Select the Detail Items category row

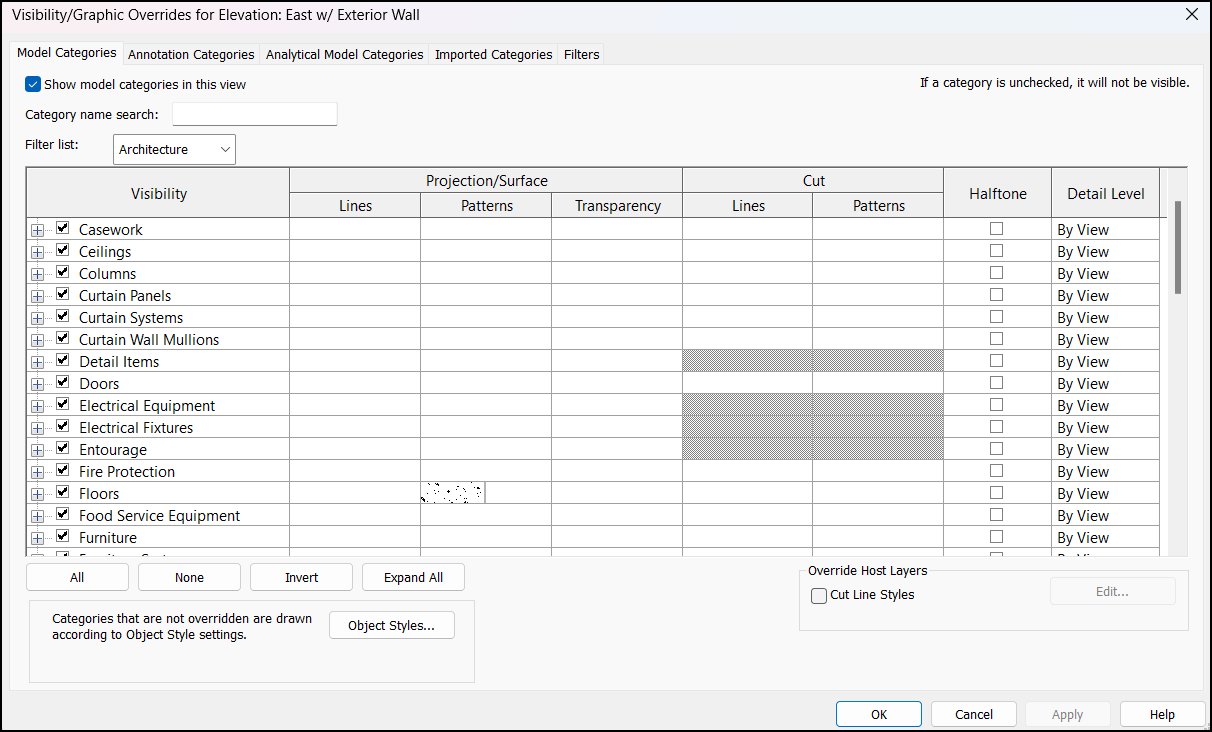point(119,361)
